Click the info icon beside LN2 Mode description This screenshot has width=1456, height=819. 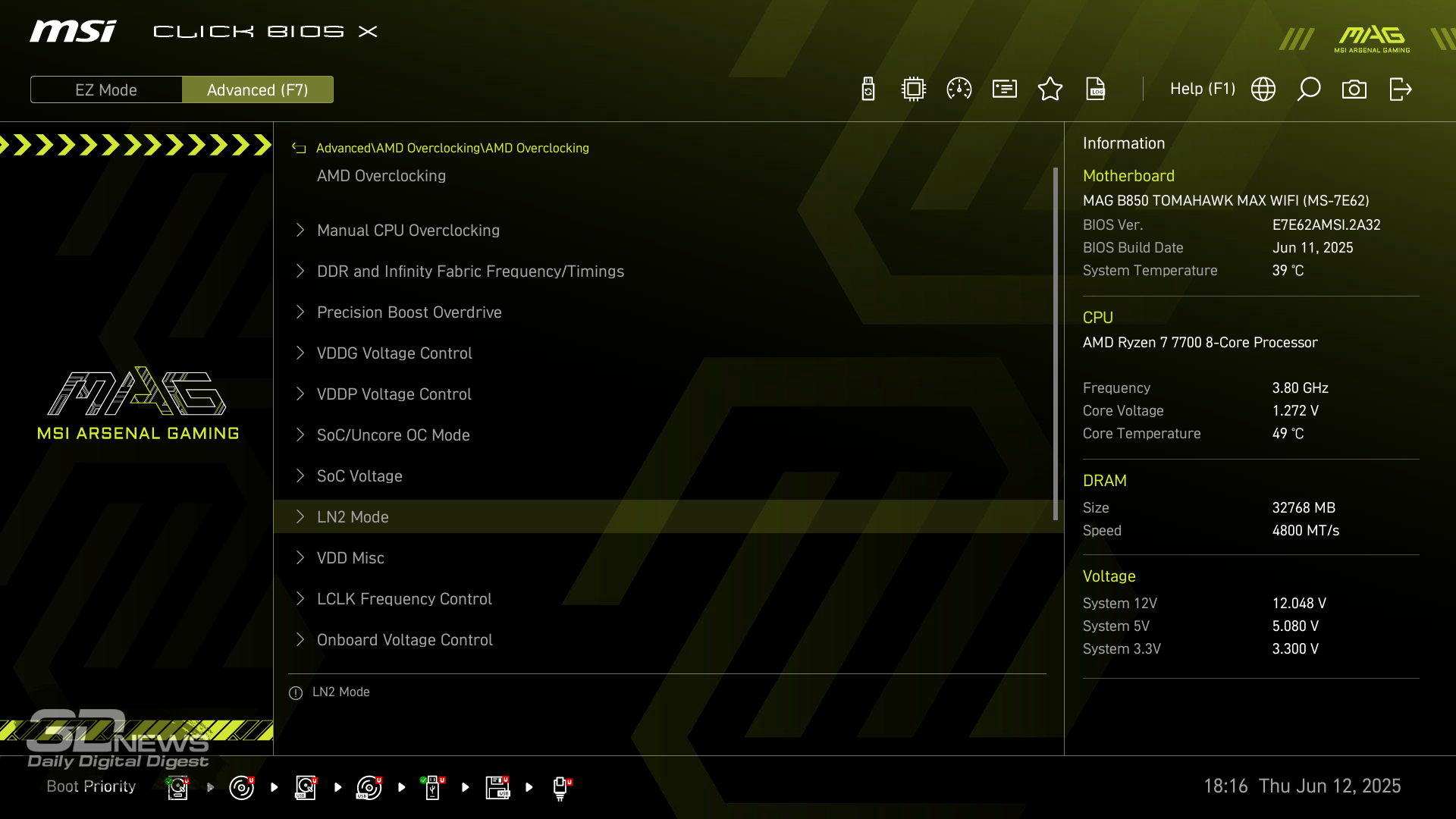click(296, 693)
